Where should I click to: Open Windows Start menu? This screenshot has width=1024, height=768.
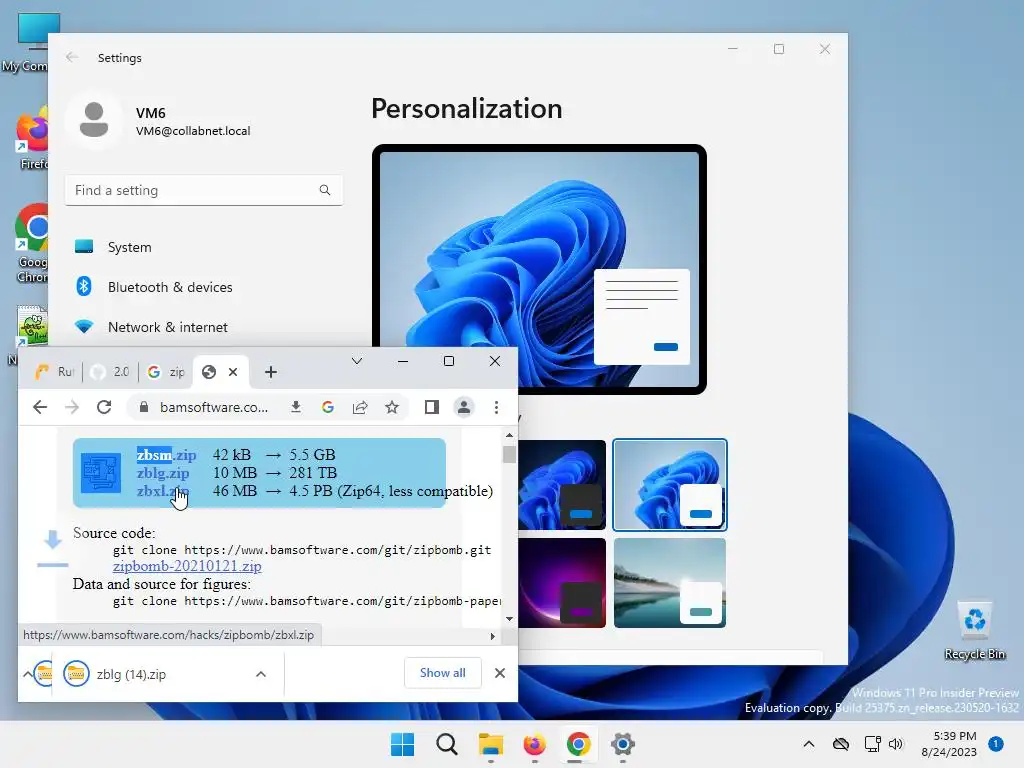click(402, 744)
